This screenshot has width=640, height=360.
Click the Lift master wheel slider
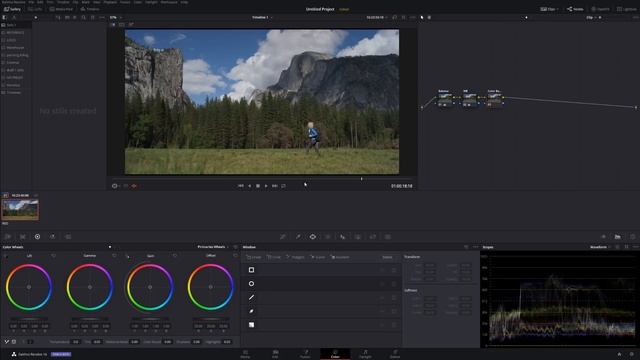click(x=29, y=319)
